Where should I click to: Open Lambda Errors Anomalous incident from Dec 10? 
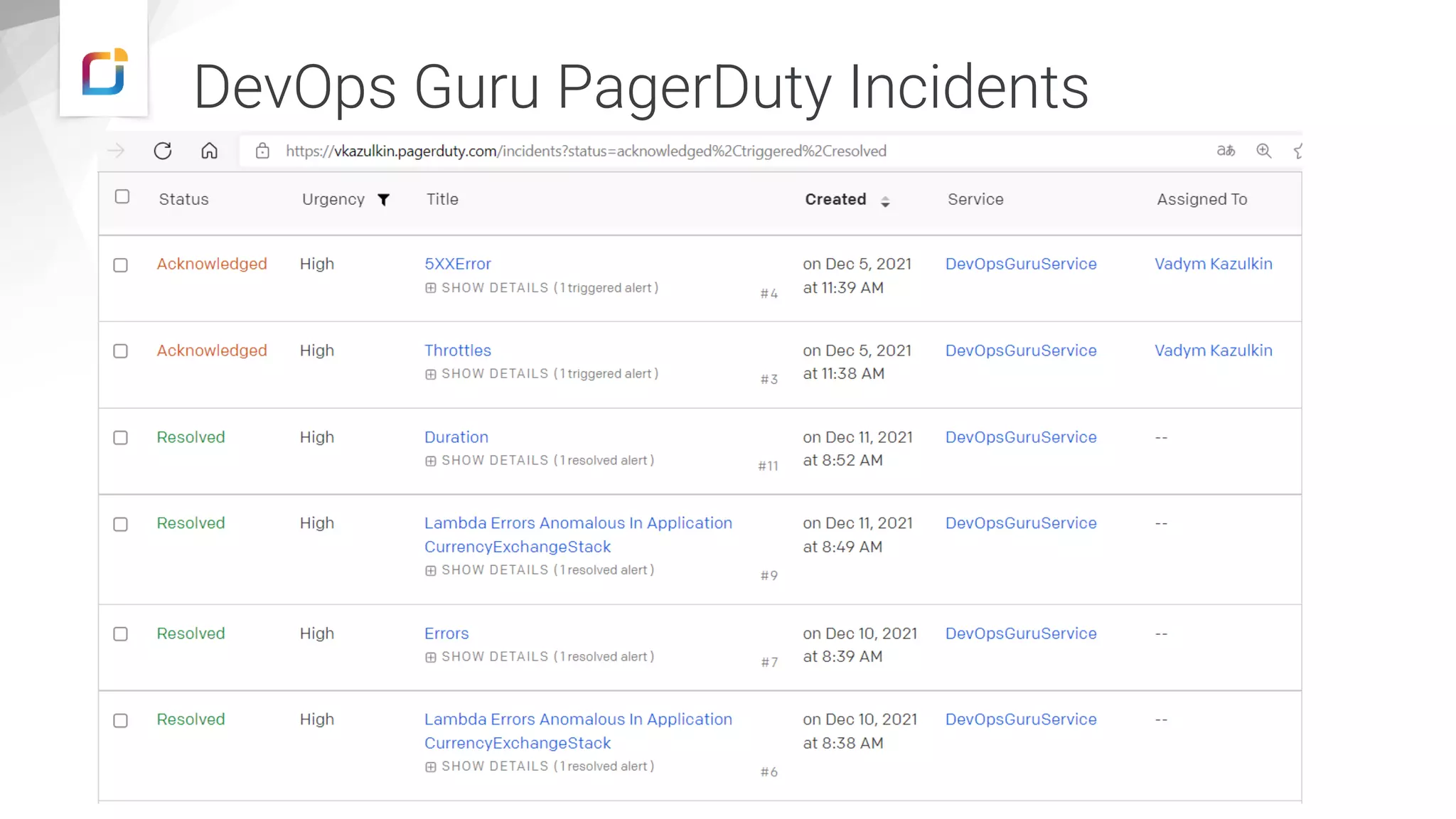click(578, 731)
